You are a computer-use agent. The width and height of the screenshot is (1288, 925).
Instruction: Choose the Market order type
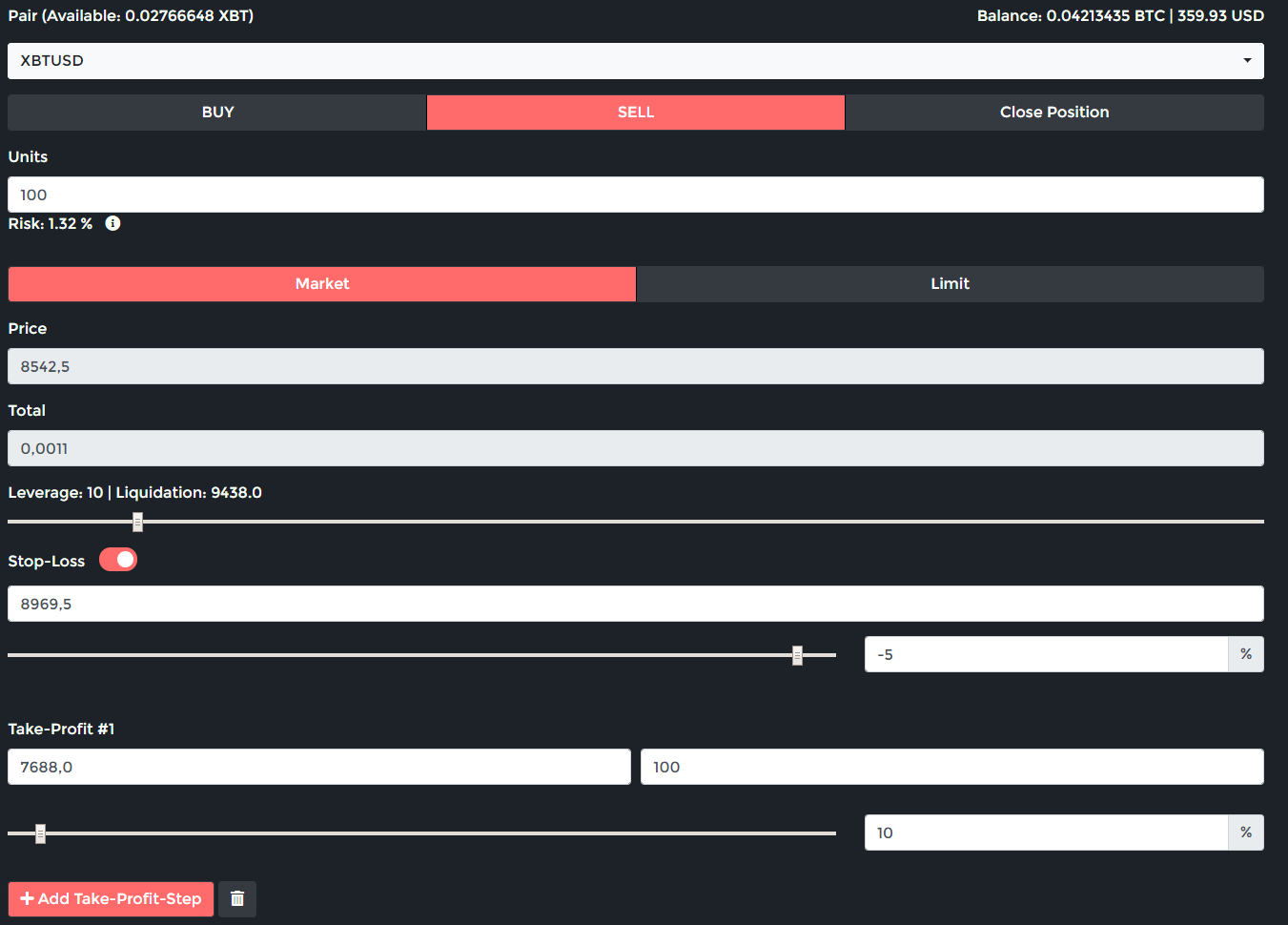click(x=322, y=284)
